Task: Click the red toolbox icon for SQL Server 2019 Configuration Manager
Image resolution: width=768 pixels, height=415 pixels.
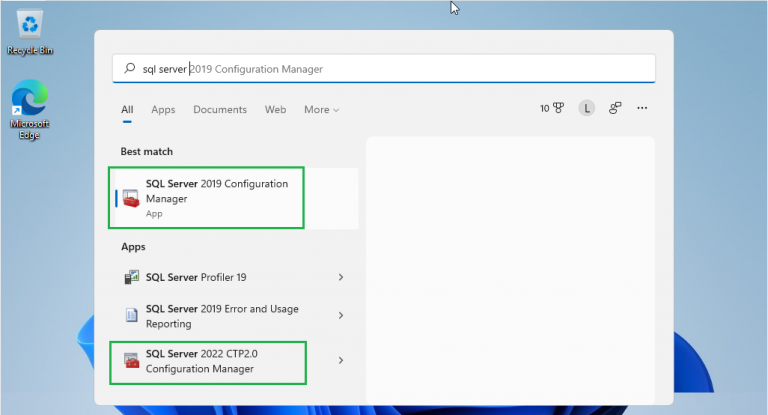Action: 131,198
